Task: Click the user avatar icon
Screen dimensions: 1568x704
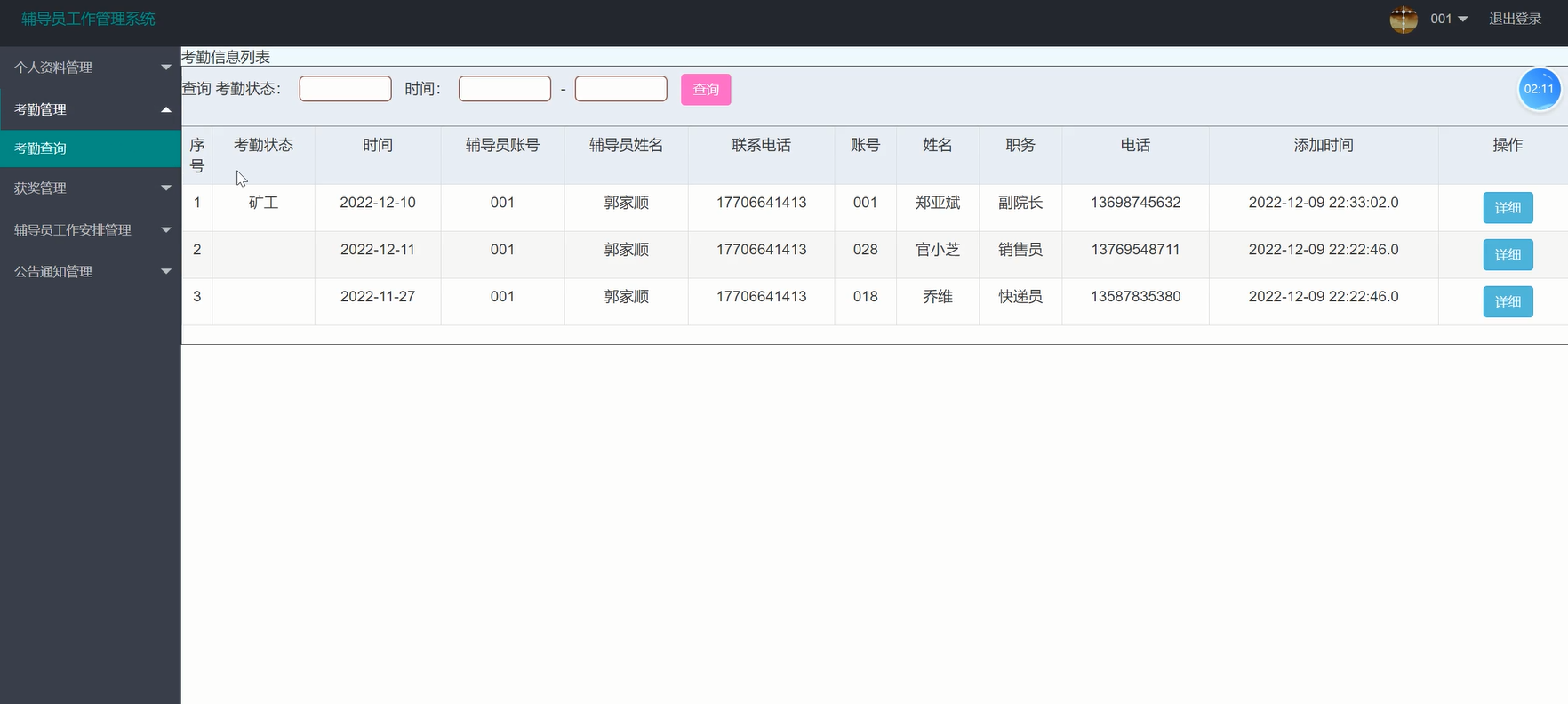Action: point(1404,19)
